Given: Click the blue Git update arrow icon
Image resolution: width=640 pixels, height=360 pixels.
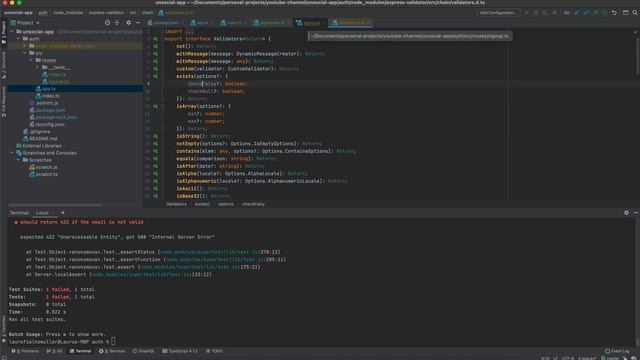Looking at the screenshot, I should click(577, 13).
